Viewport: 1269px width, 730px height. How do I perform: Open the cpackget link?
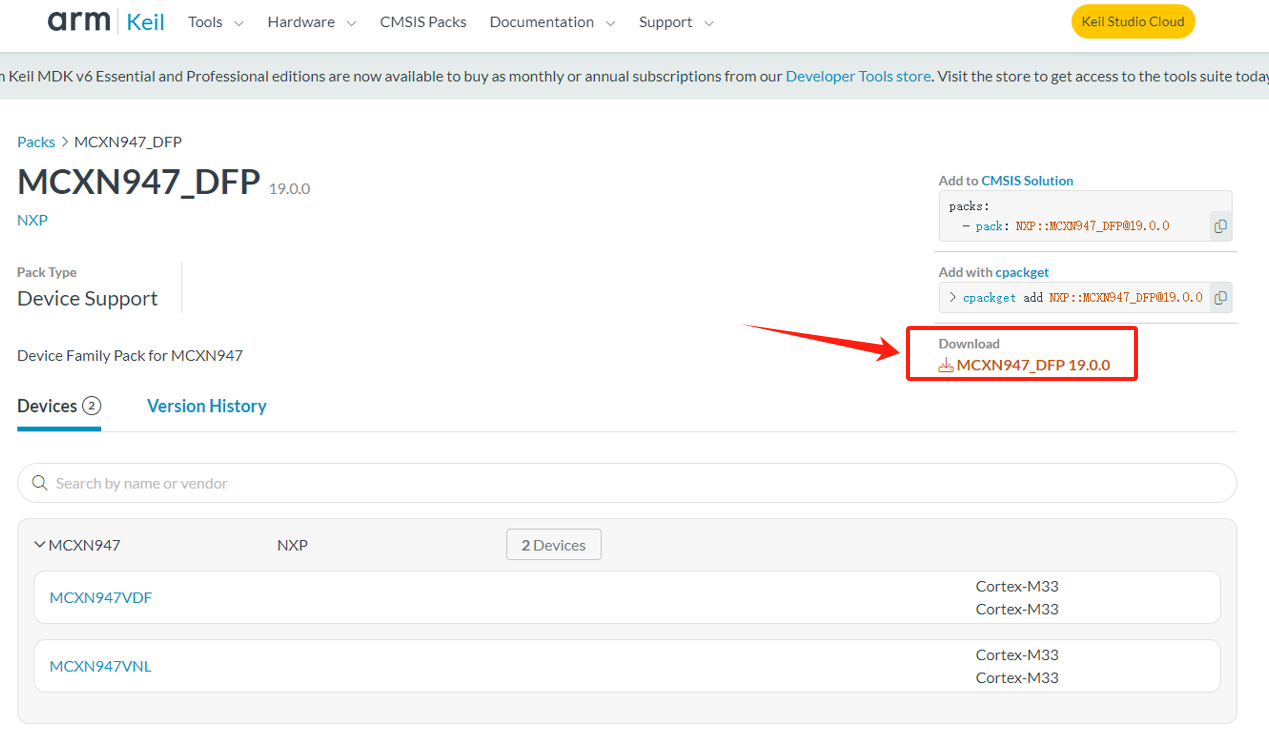1022,272
